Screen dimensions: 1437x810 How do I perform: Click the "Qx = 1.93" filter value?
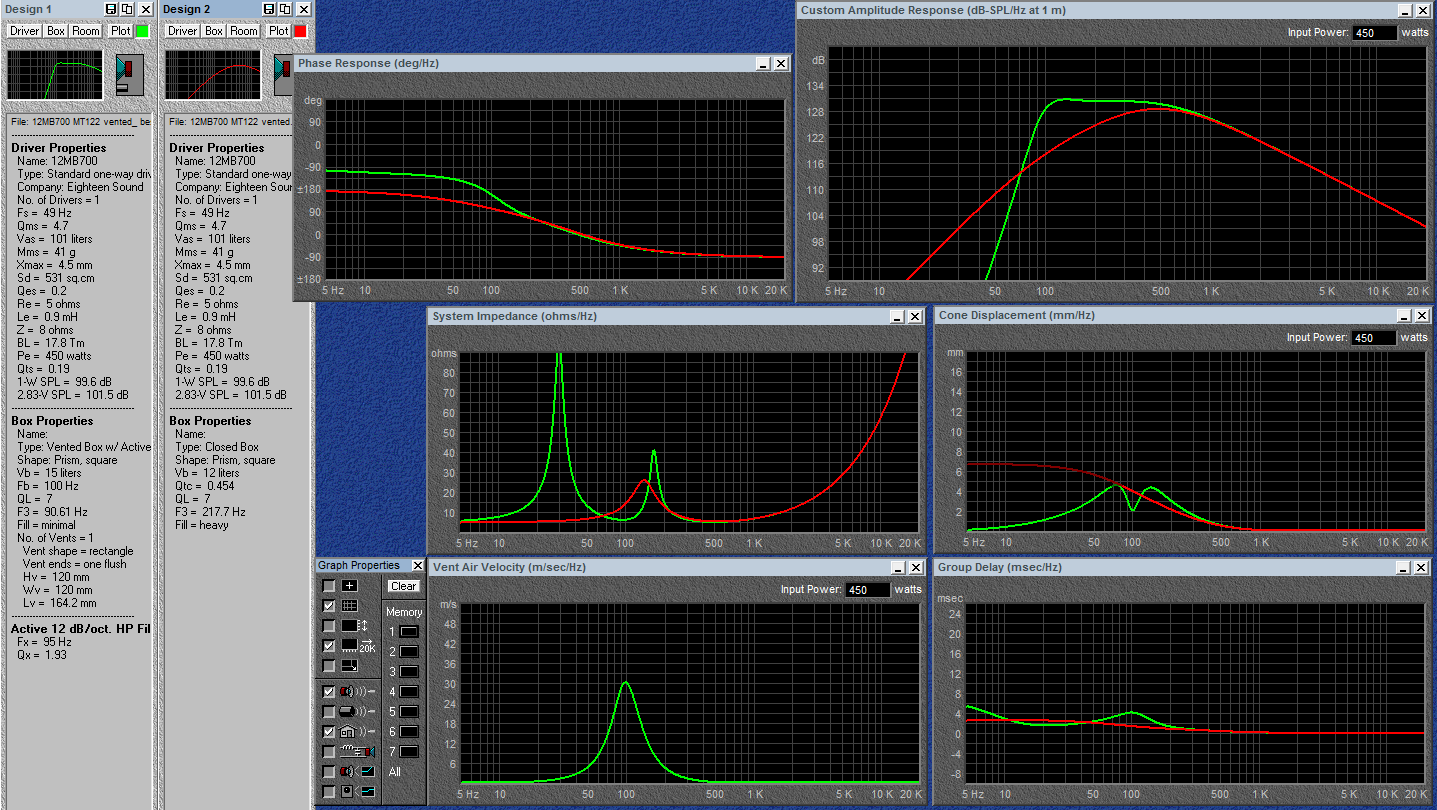[x=42, y=655]
